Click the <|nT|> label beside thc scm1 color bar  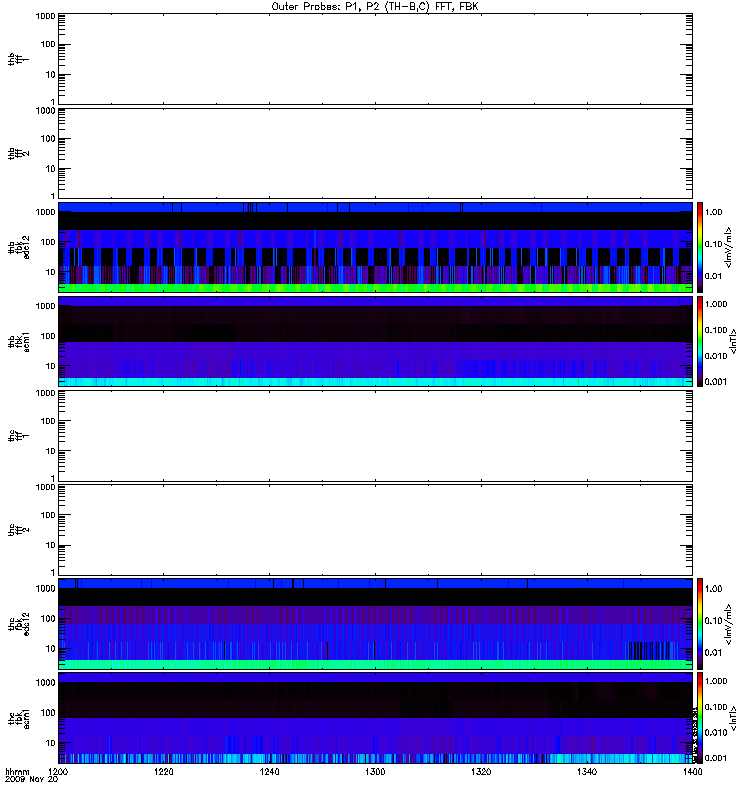pyautogui.click(x=734, y=718)
